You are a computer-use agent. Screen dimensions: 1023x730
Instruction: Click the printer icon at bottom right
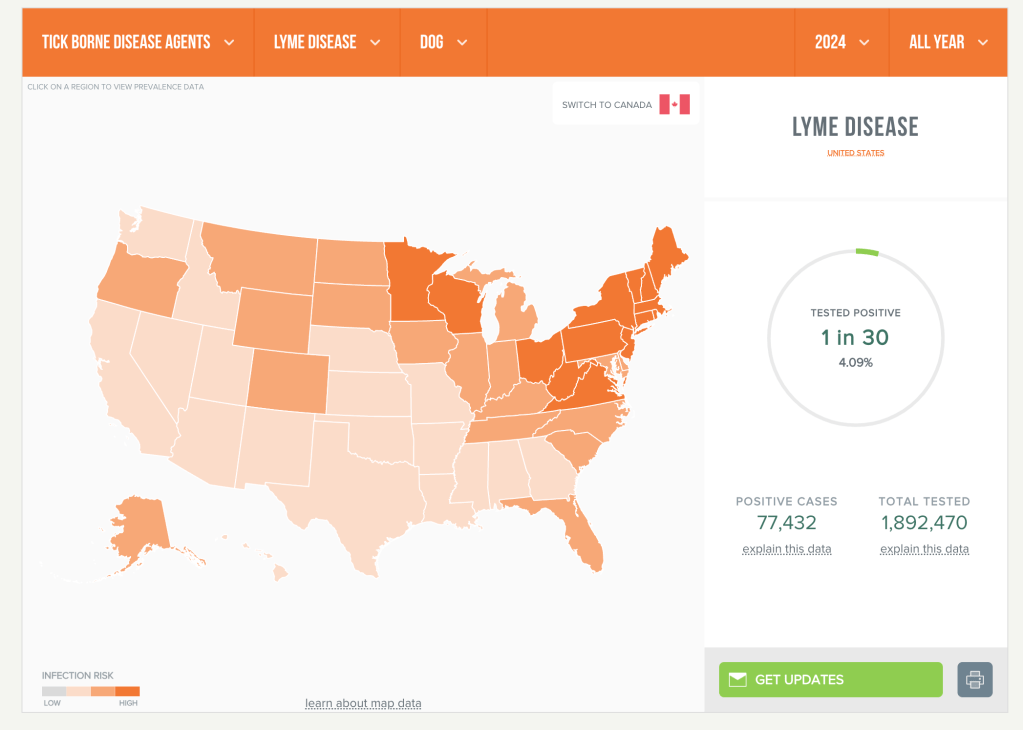974,679
